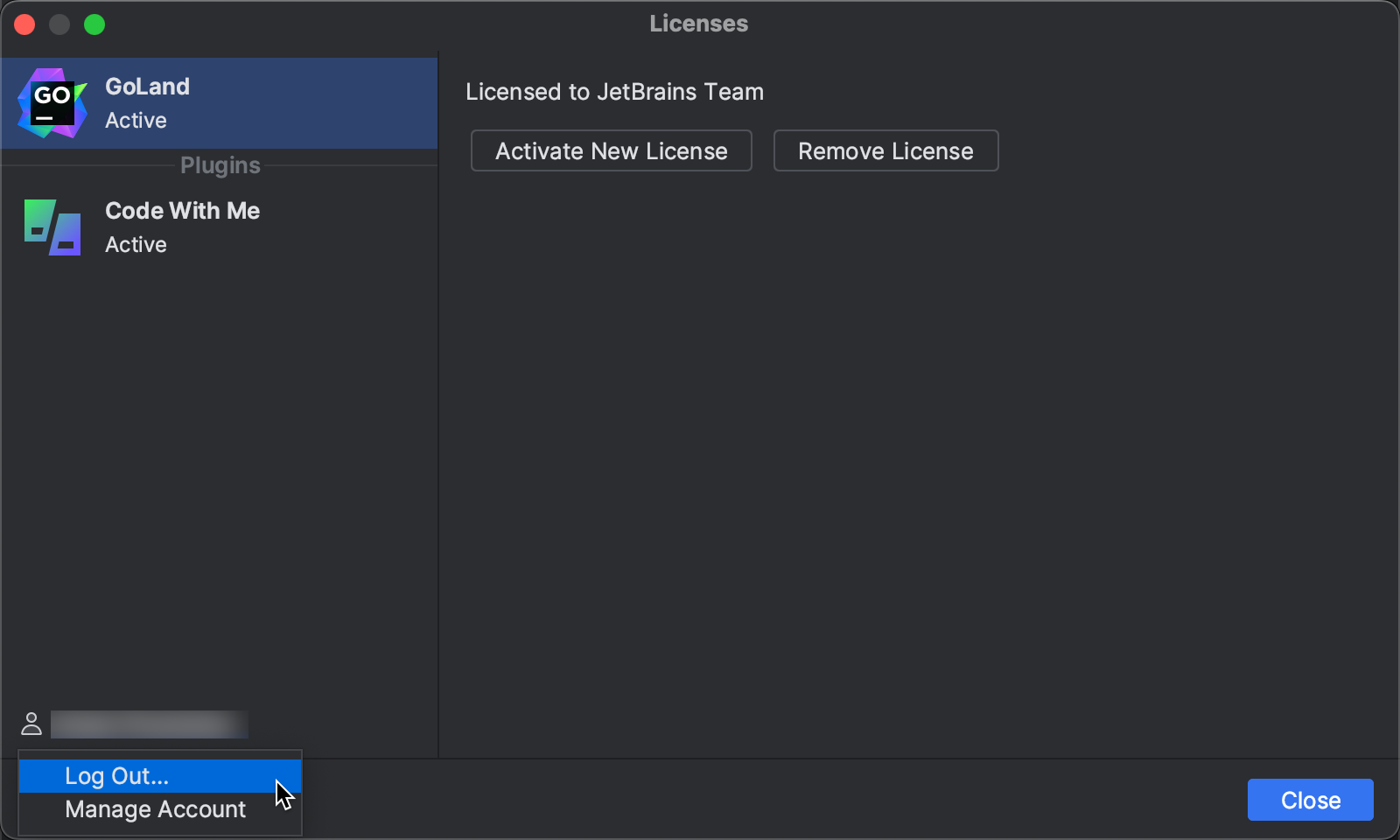This screenshot has width=1400, height=840.
Task: Click the green maximize window button
Action: click(x=94, y=24)
